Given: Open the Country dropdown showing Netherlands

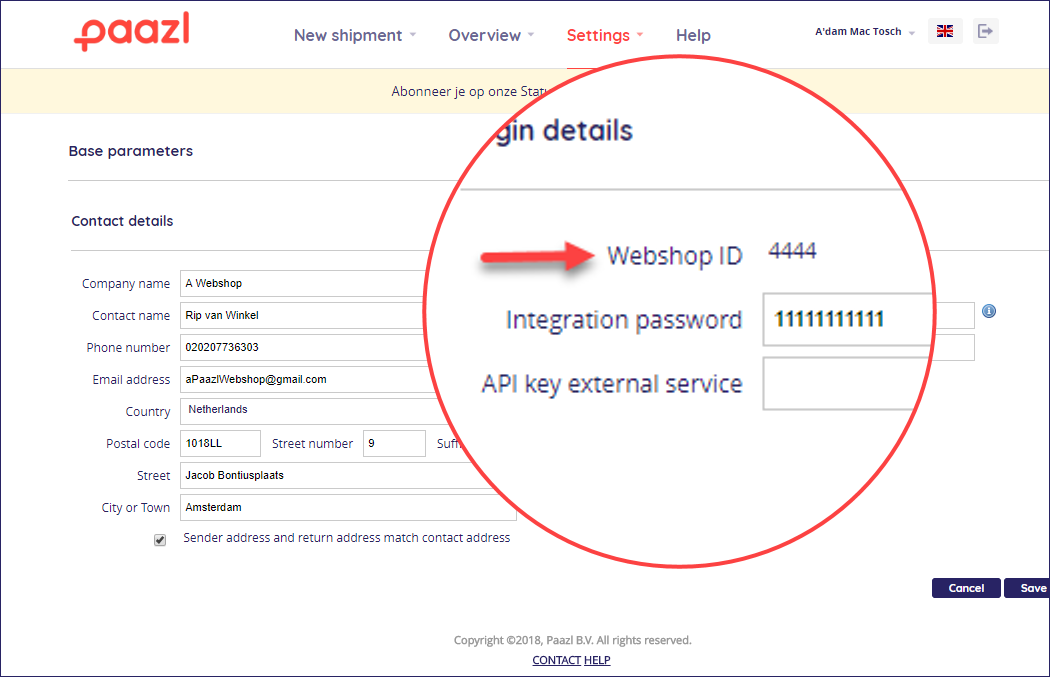Looking at the screenshot, I should coord(305,410).
